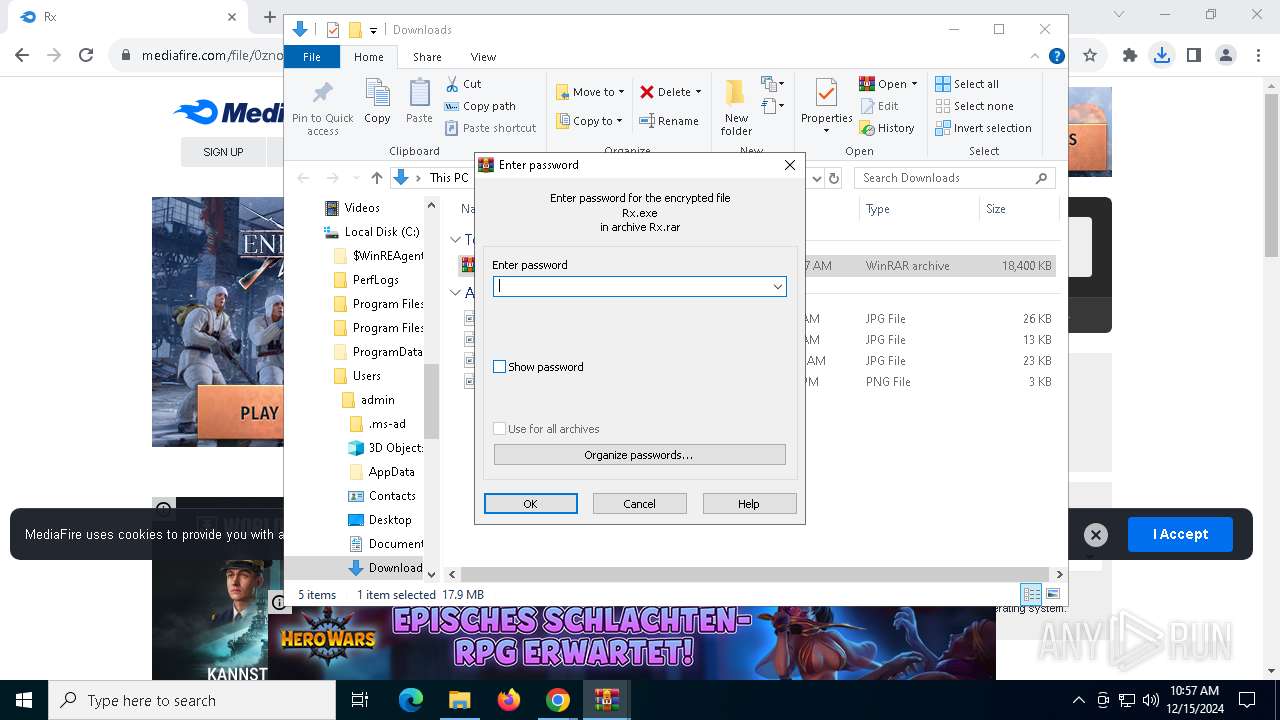The height and width of the screenshot is (720, 1280).
Task: Switch to the Share ribbon tab
Action: [x=427, y=57]
